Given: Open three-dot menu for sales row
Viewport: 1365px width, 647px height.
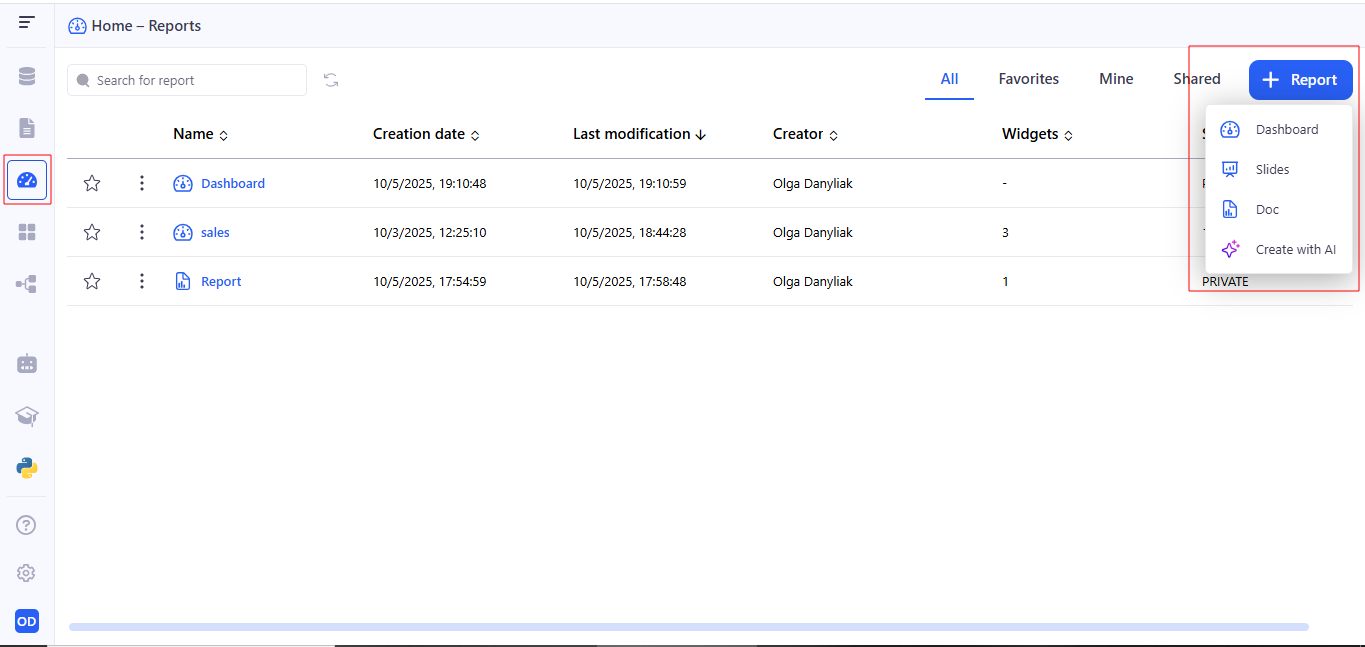Looking at the screenshot, I should tap(142, 232).
